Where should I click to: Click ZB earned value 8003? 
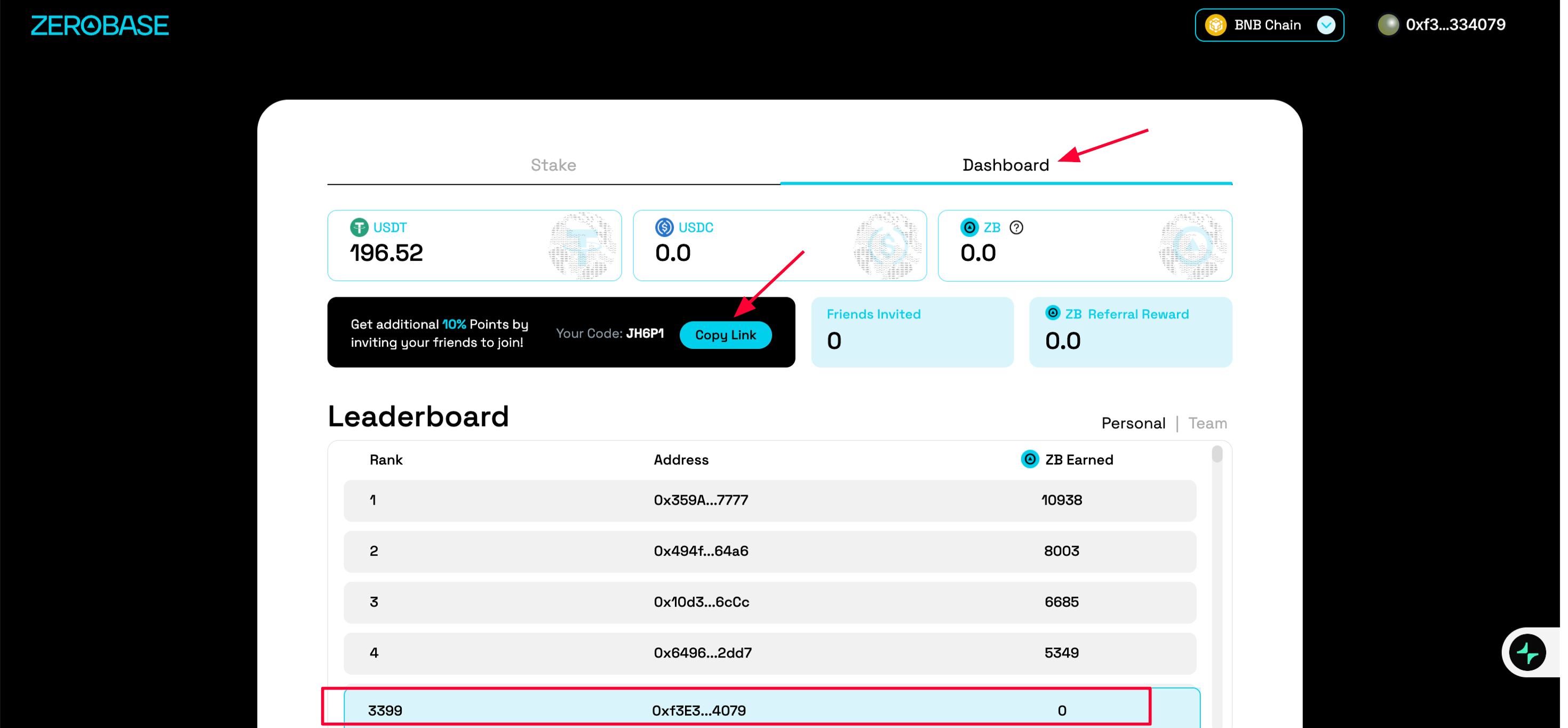[1062, 551]
